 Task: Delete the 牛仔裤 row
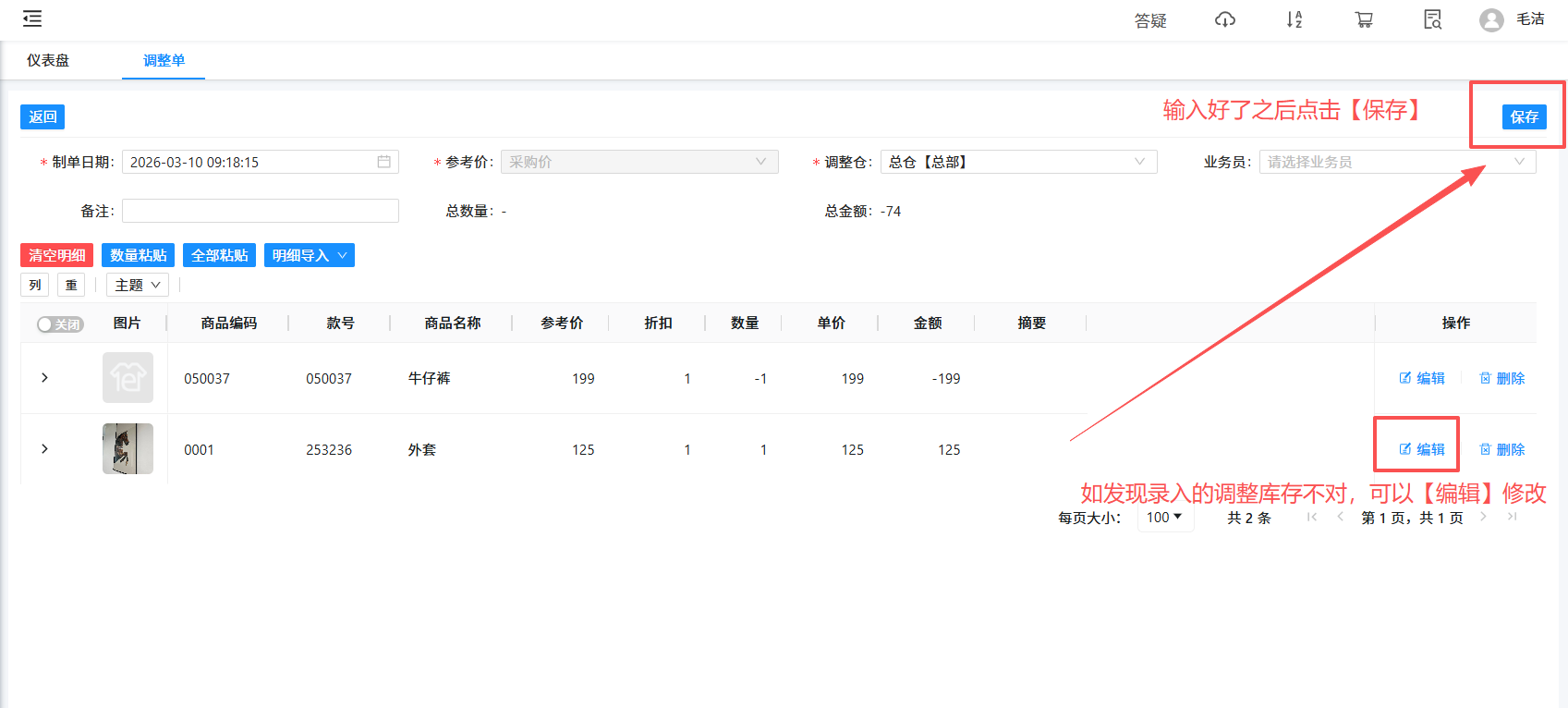pyautogui.click(x=1501, y=378)
